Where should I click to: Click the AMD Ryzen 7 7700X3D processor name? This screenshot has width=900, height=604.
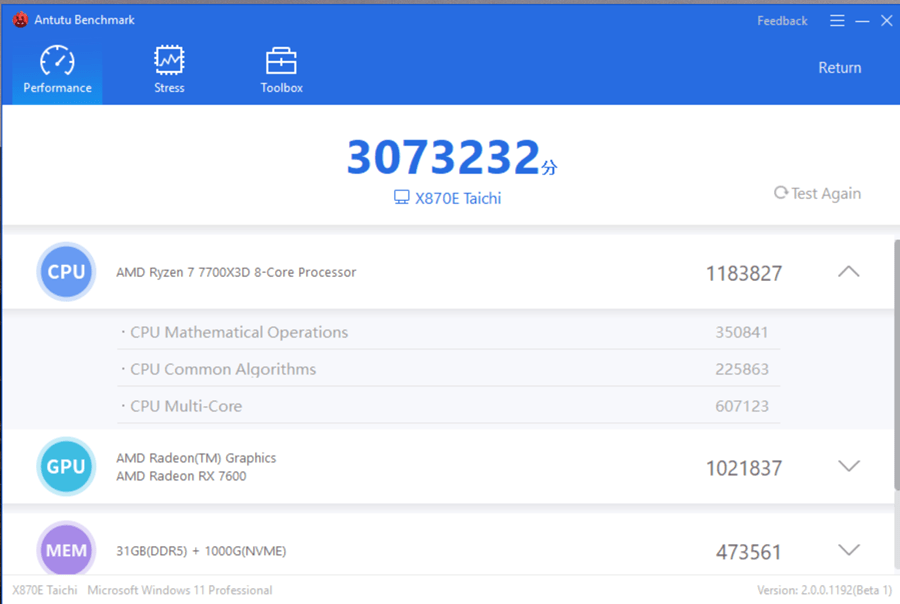pos(236,272)
